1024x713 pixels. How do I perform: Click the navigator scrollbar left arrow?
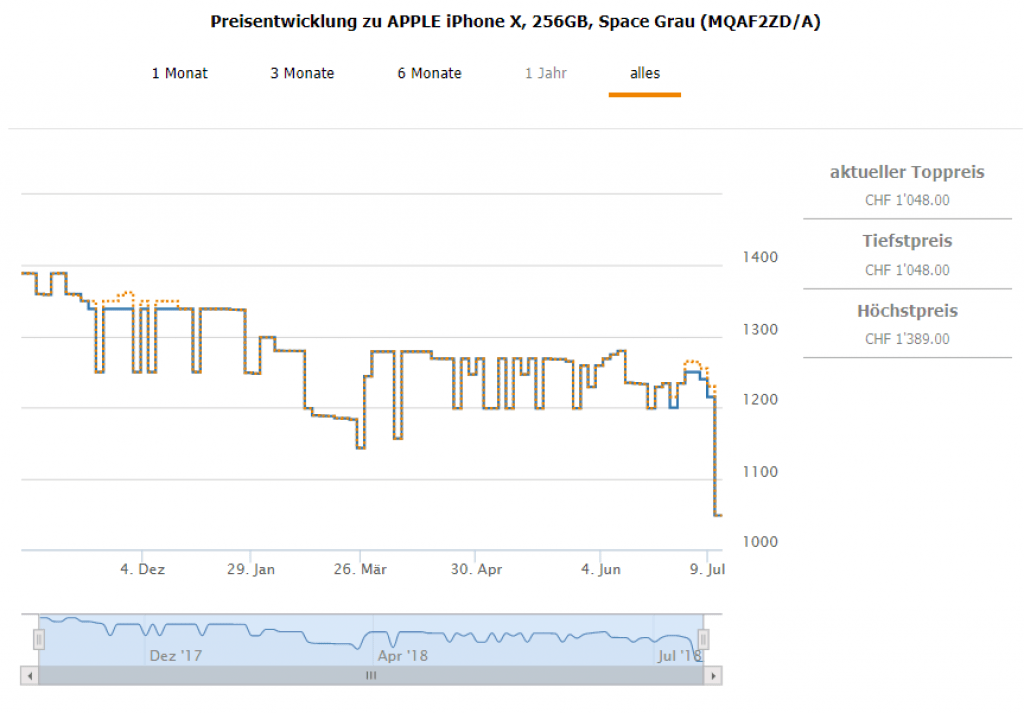click(28, 676)
